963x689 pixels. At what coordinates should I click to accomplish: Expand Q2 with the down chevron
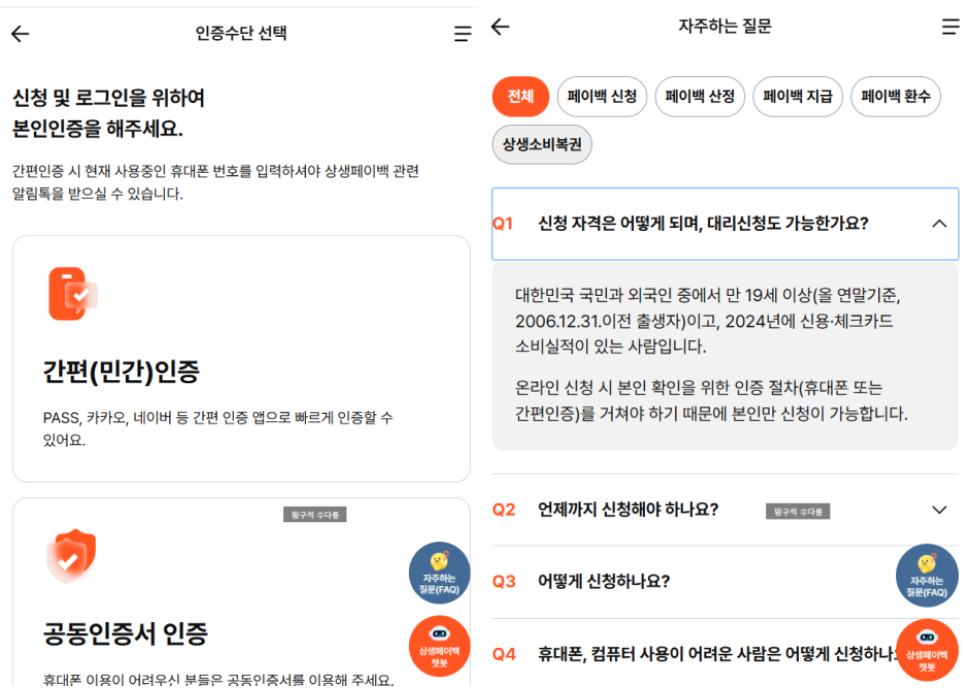pos(939,510)
